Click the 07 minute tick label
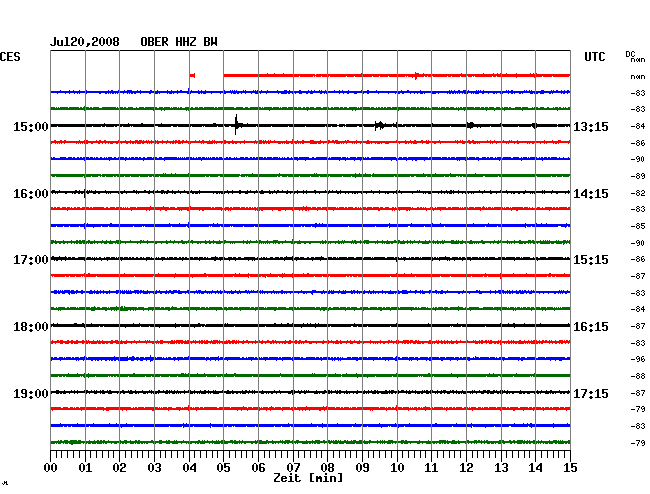650x494 pixels. point(293,467)
